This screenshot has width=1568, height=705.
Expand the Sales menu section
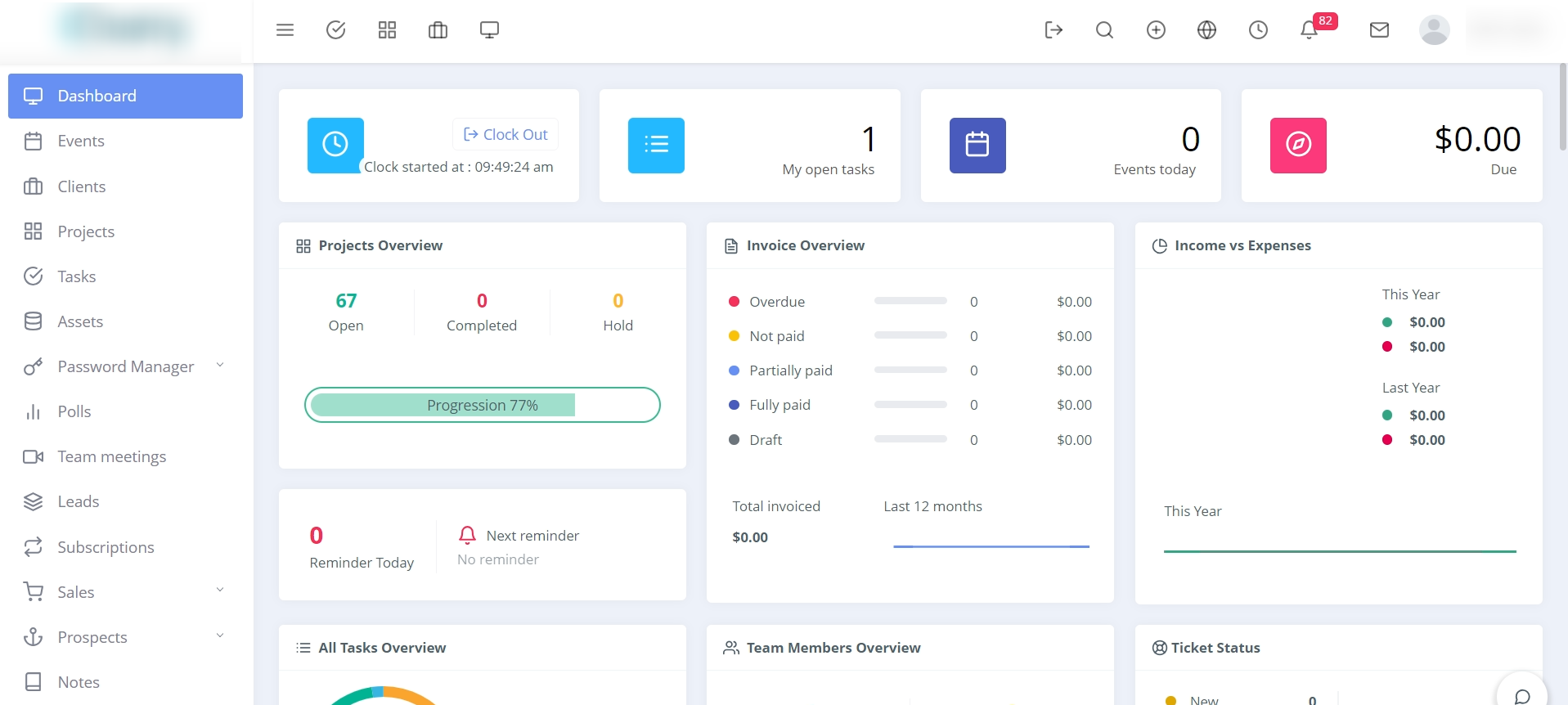click(x=125, y=592)
